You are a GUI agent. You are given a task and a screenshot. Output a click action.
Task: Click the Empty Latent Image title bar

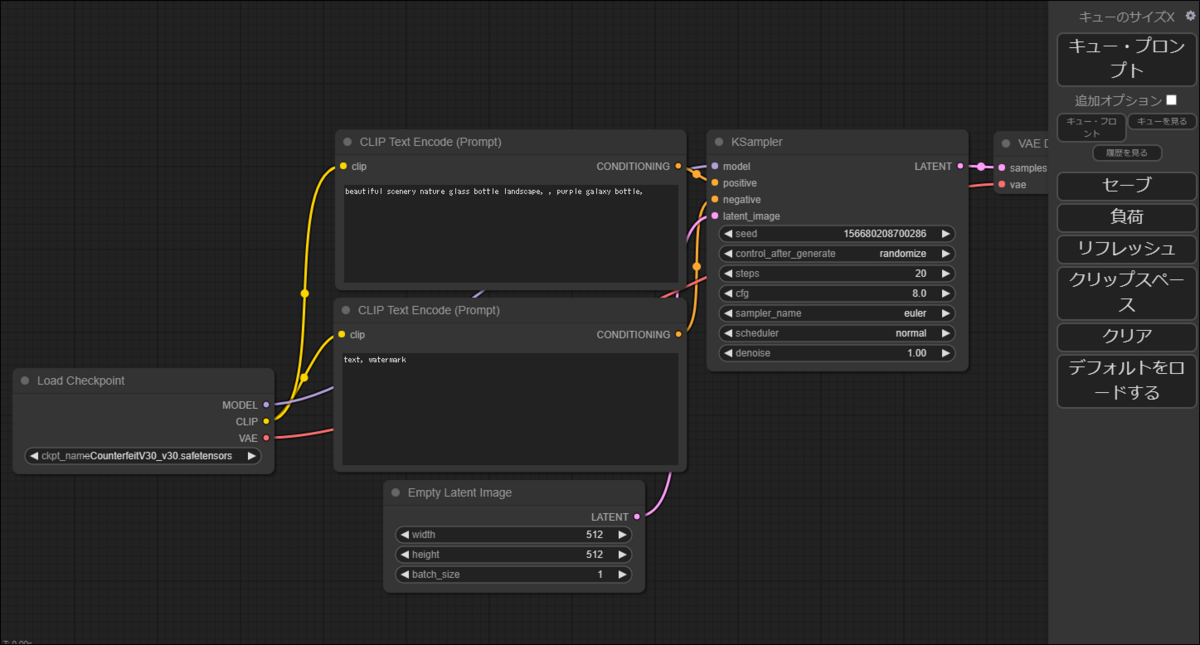click(514, 493)
